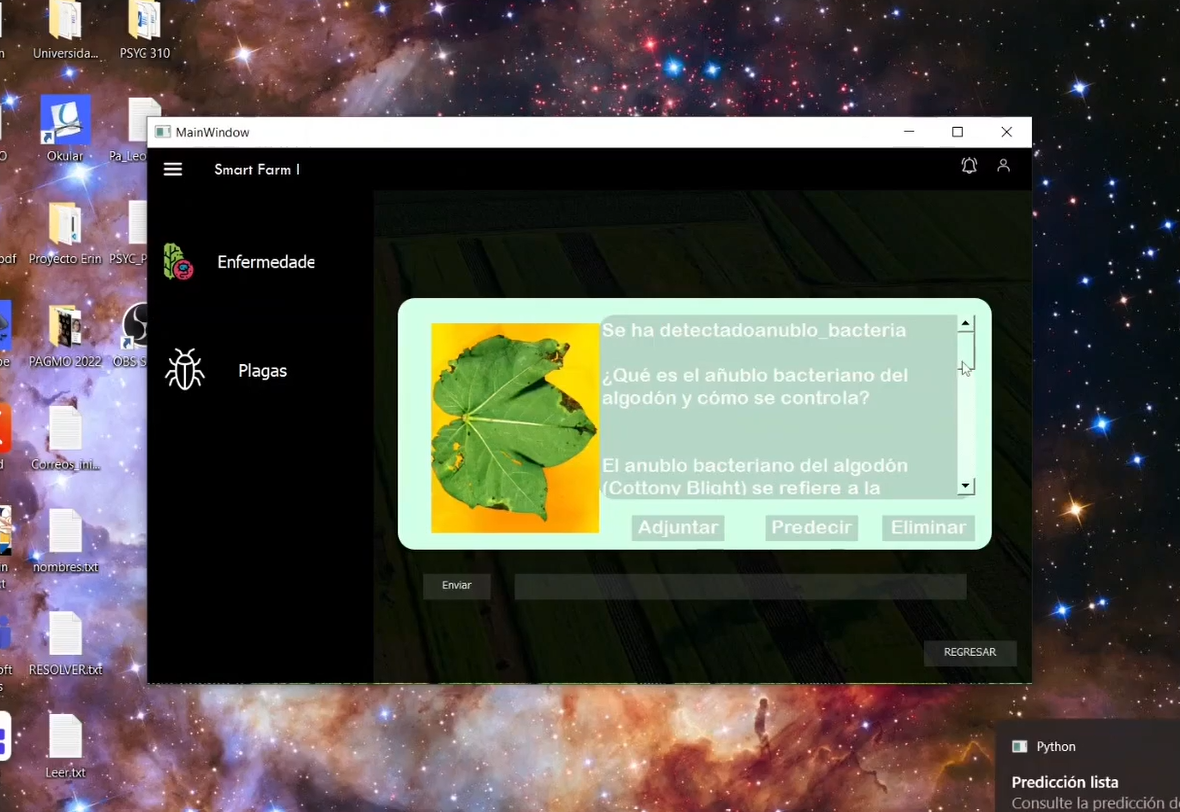Select the Universida... folder on desktop
Viewport: 1180px width, 812px height.
point(65,30)
